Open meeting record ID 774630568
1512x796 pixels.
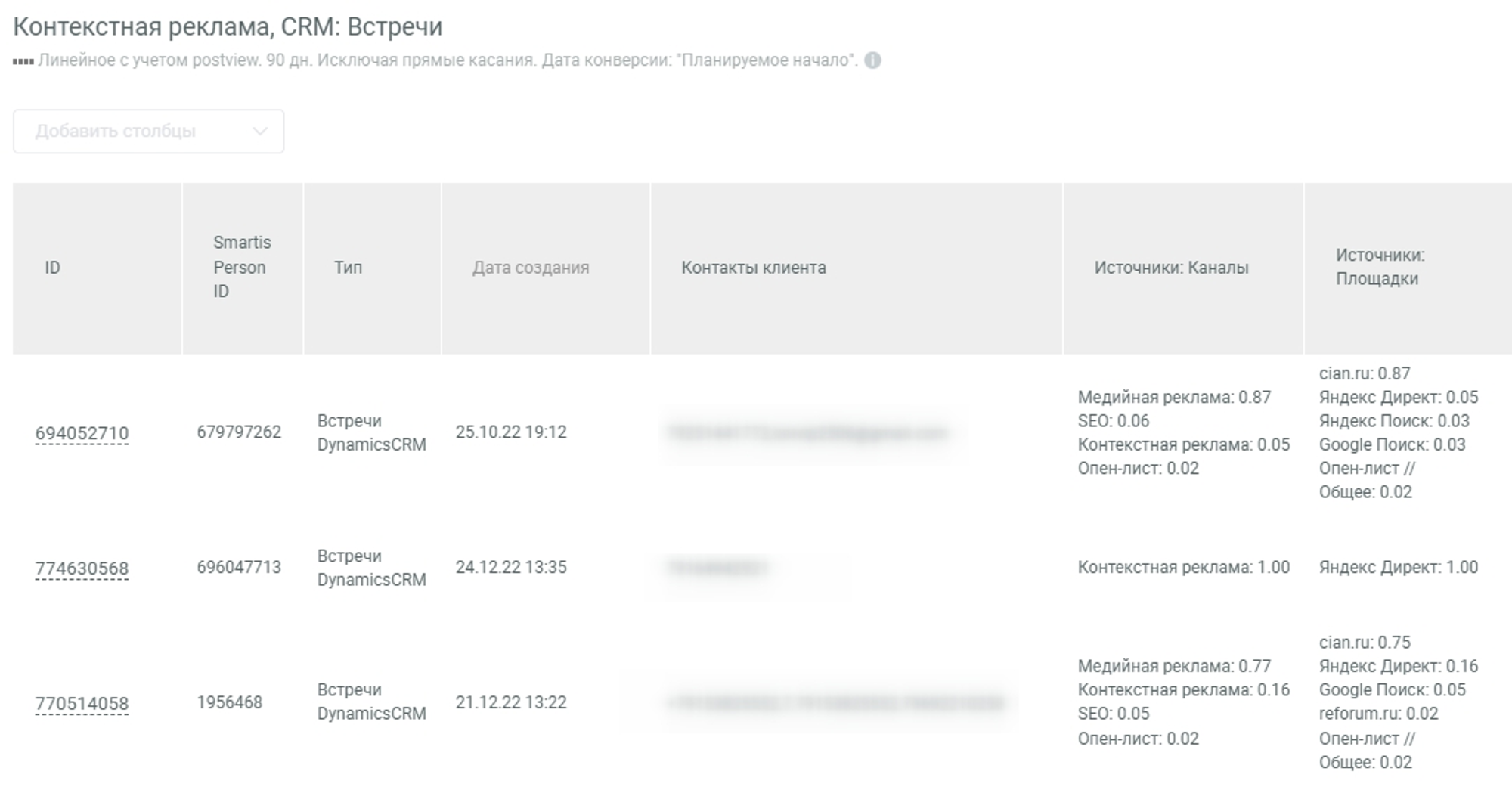point(82,568)
